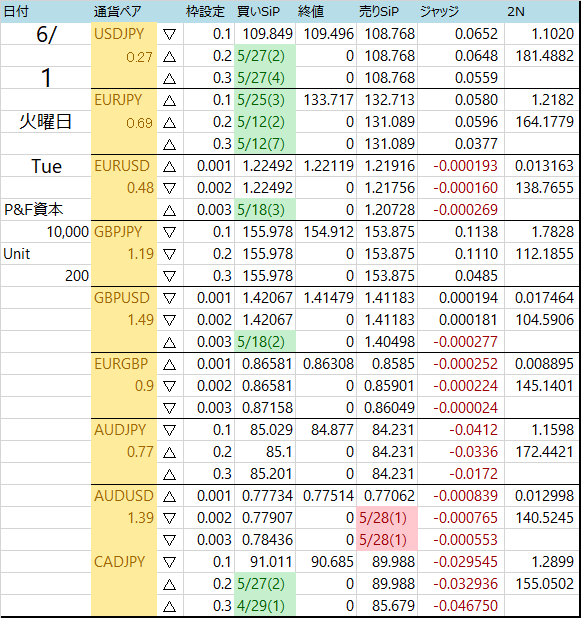This screenshot has height=618, width=581.
Task: Select closing price 133.717
Action: (x=326, y=100)
